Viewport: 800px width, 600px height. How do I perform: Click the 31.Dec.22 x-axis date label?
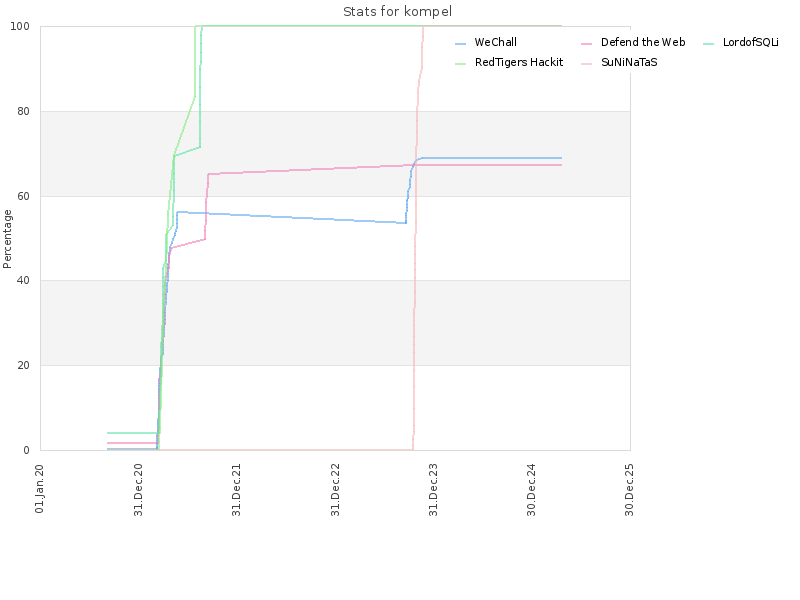click(x=335, y=490)
